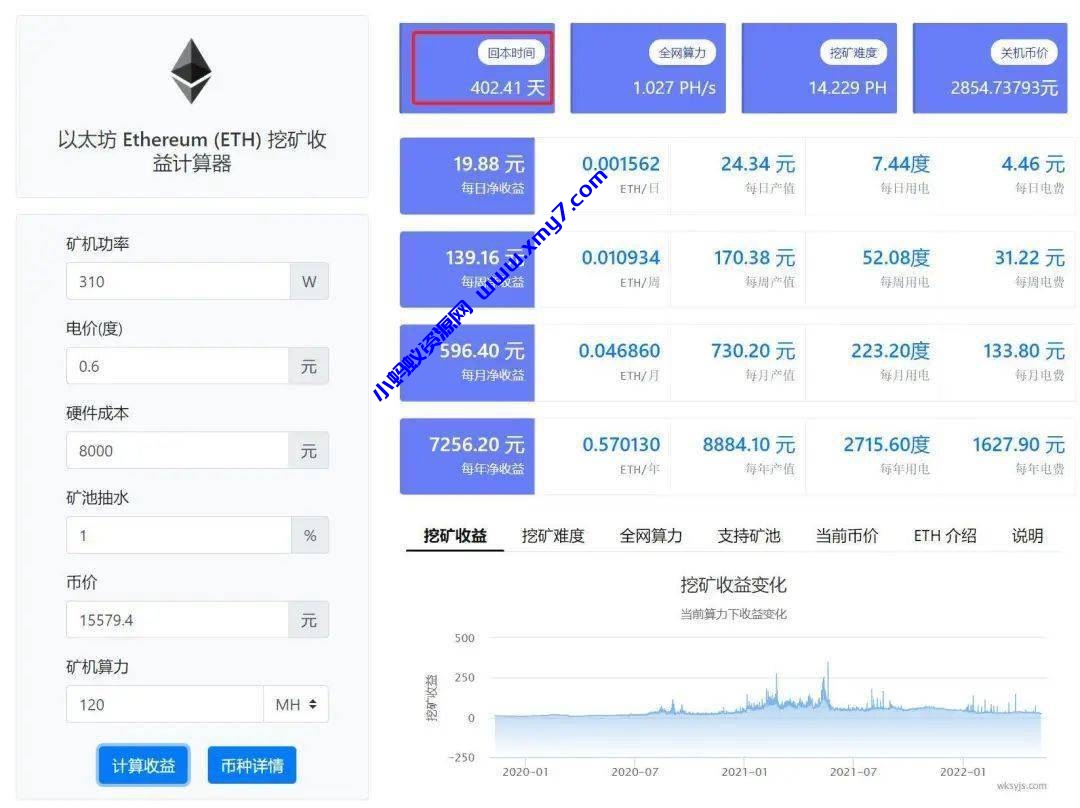Open the MH hashrate unit dropdown
The image size is (1080, 808).
click(296, 704)
